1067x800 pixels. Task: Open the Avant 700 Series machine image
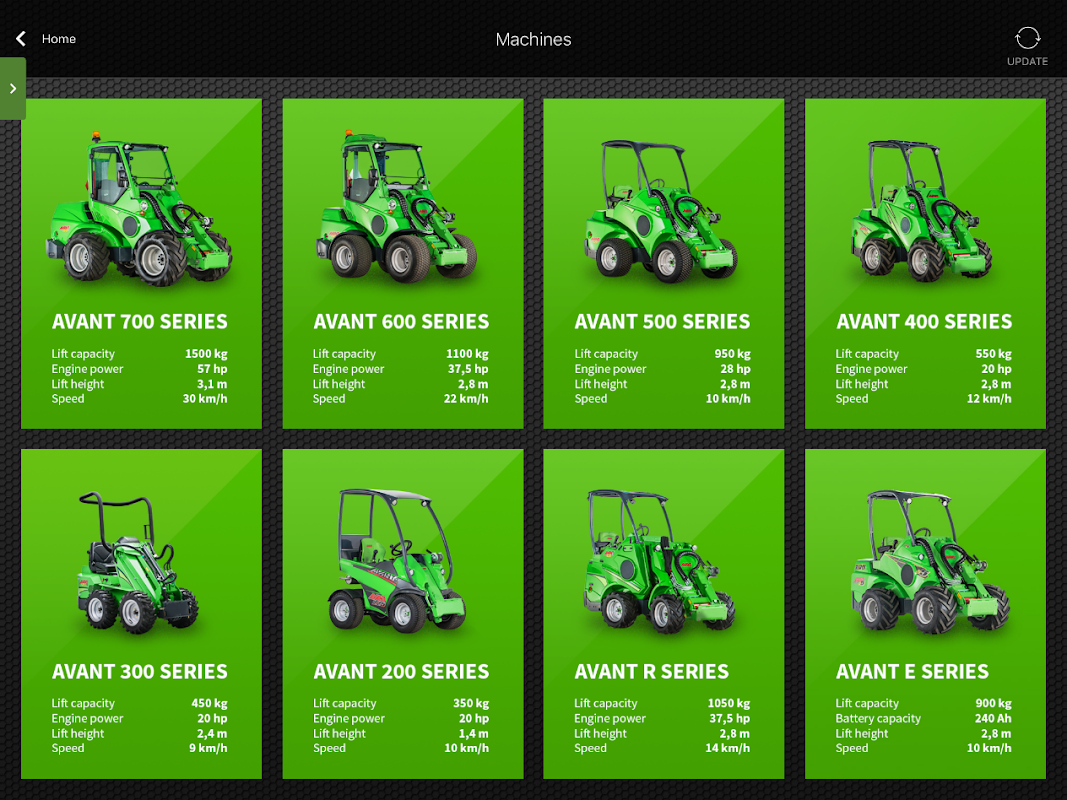point(140,207)
